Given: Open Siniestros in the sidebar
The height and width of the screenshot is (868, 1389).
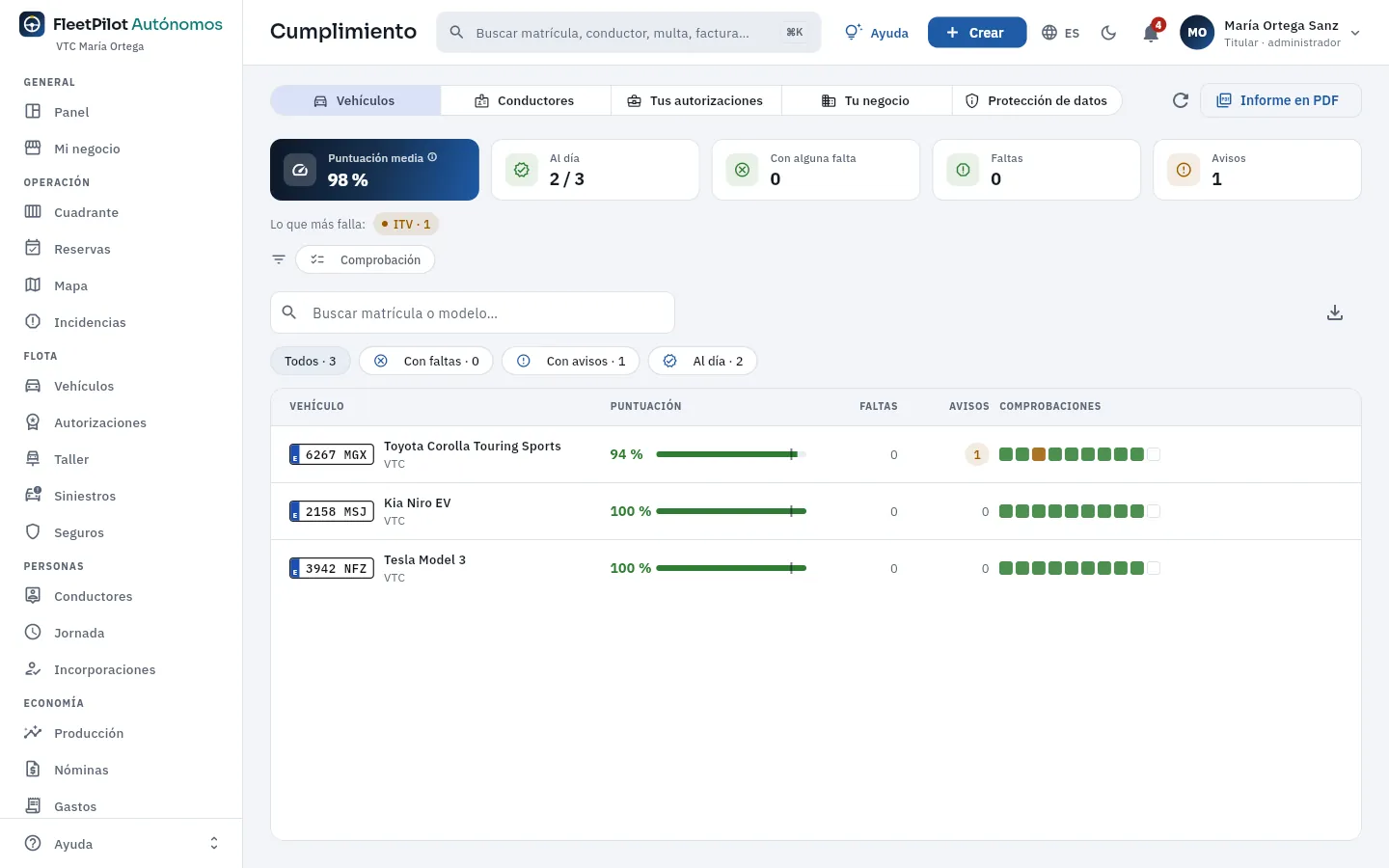Looking at the screenshot, I should [121, 496].
